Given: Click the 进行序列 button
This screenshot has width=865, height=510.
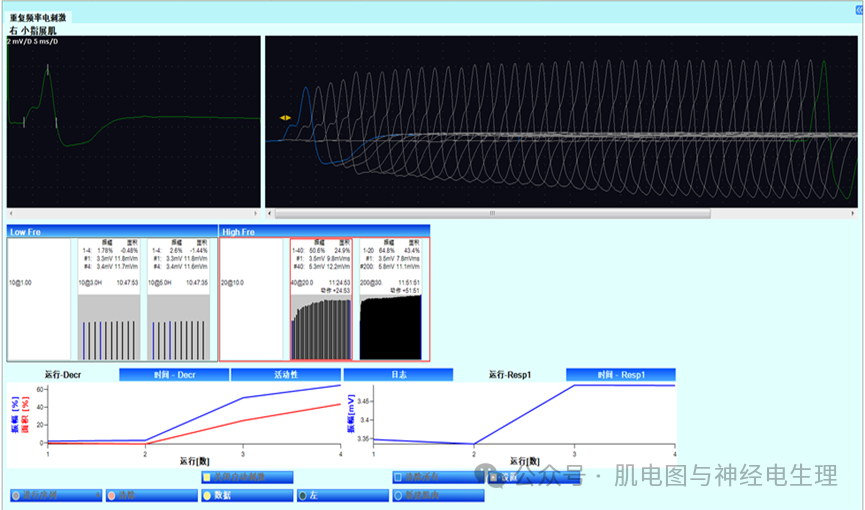Looking at the screenshot, I should [x=56, y=495].
